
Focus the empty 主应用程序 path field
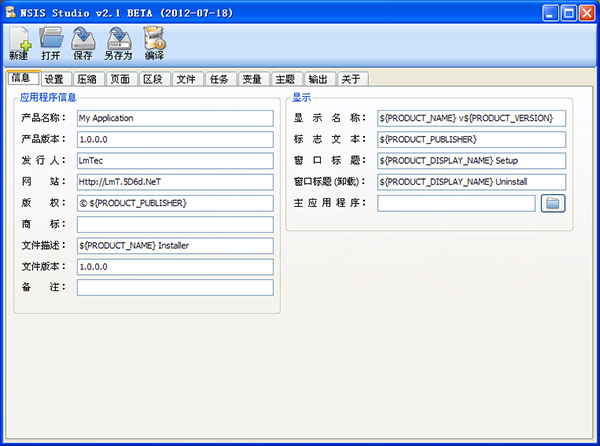point(456,203)
